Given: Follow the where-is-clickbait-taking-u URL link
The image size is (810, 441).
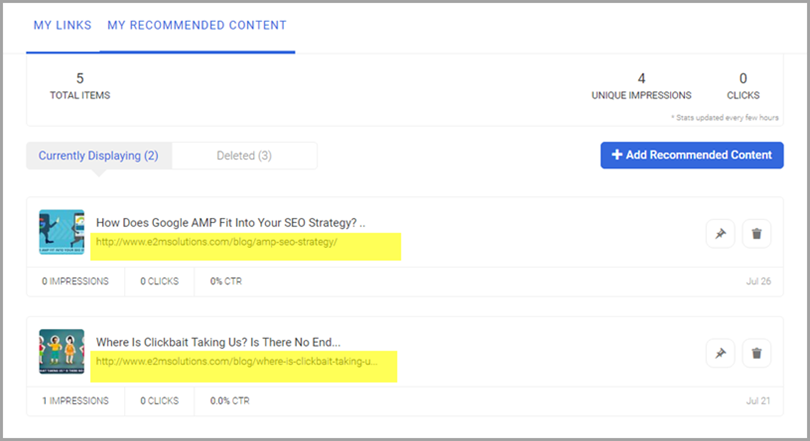Looking at the screenshot, I should [x=236, y=361].
